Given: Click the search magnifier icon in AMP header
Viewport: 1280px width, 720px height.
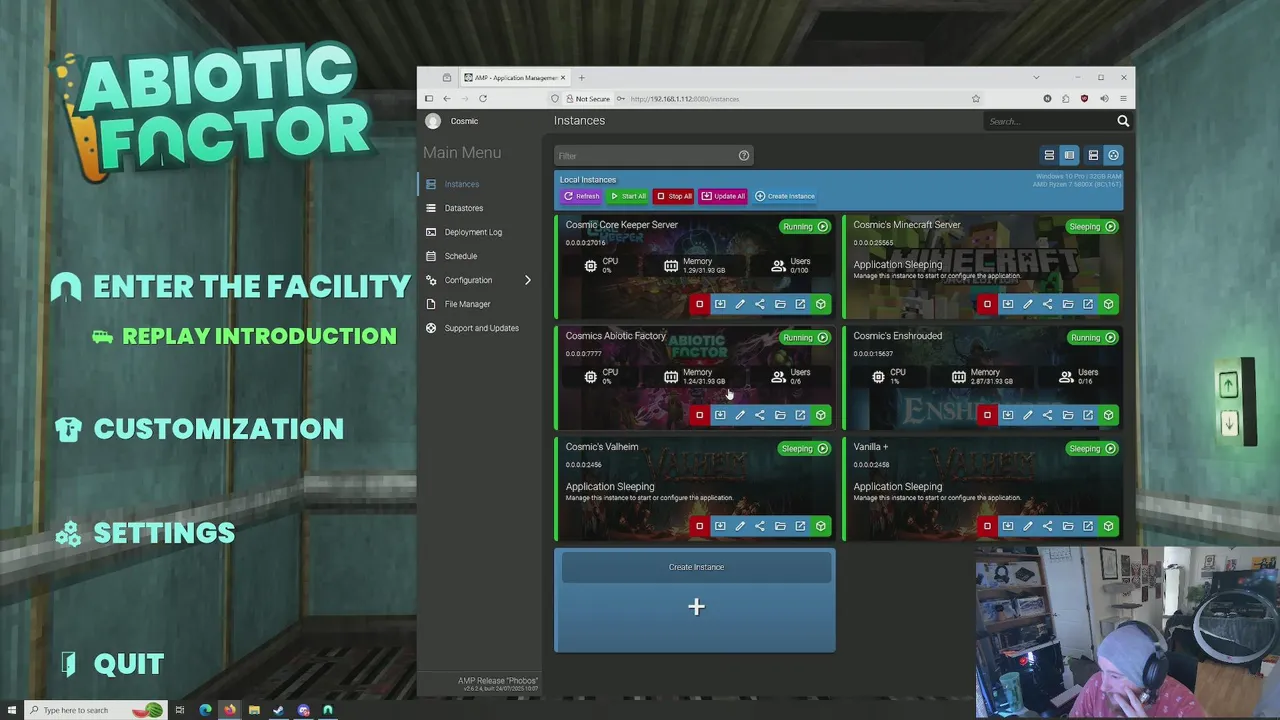Looking at the screenshot, I should [x=1123, y=121].
